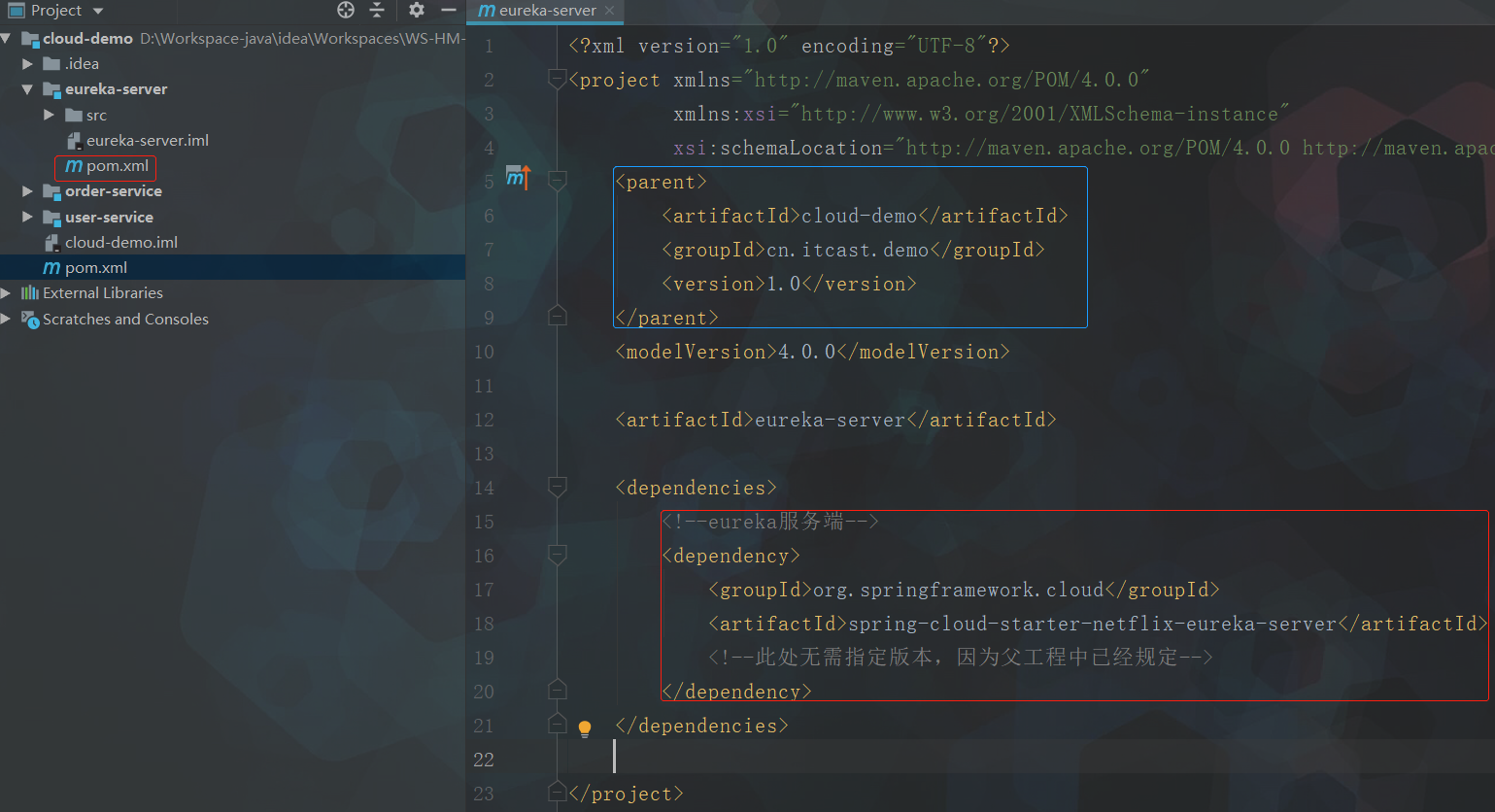This screenshot has width=1495, height=812.
Task: Expand the src folder
Action: click(x=49, y=115)
